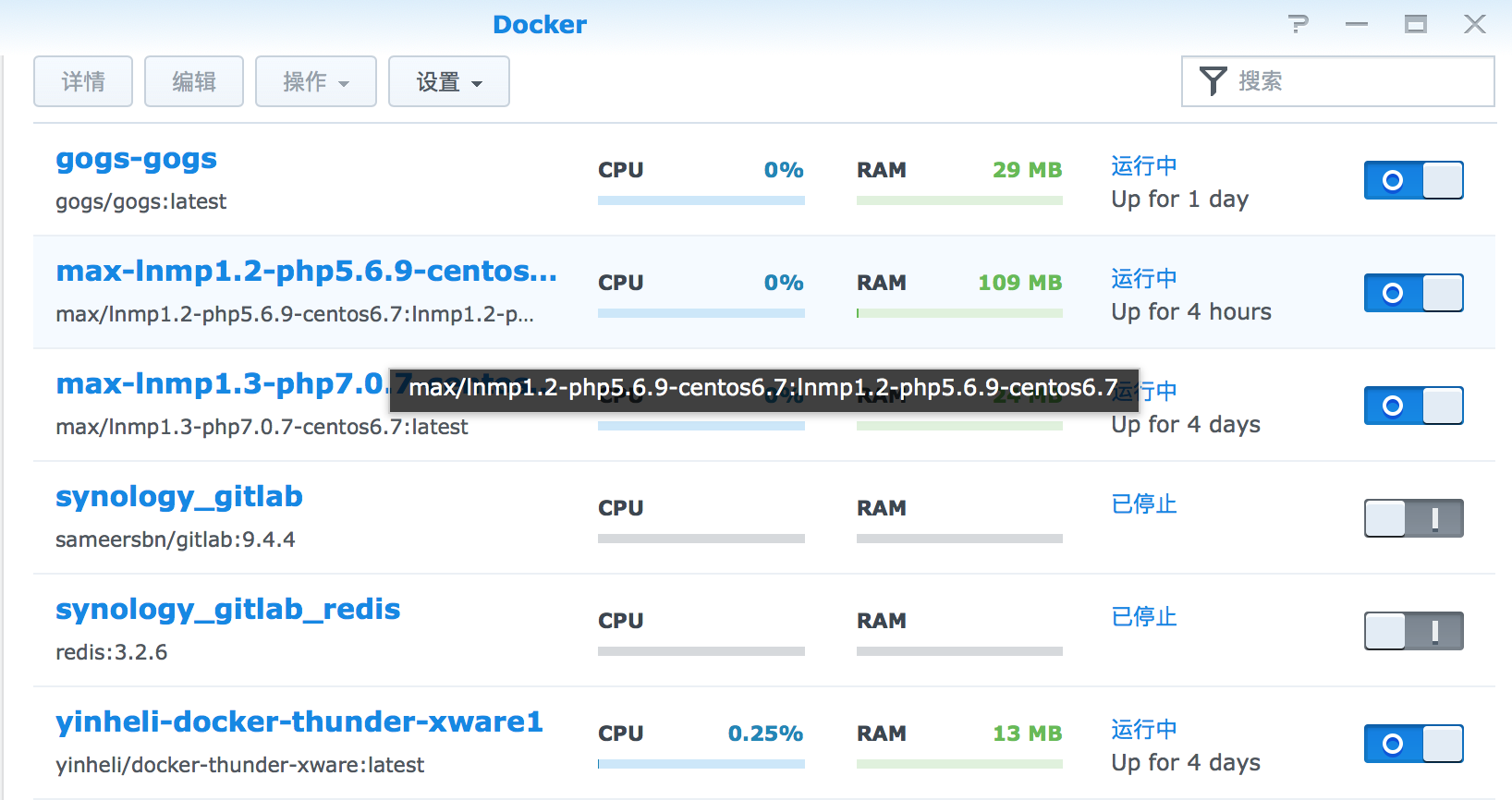Screen dimensions: 1512x800
Task: Select the synology_gitlab container name
Action: (x=179, y=497)
